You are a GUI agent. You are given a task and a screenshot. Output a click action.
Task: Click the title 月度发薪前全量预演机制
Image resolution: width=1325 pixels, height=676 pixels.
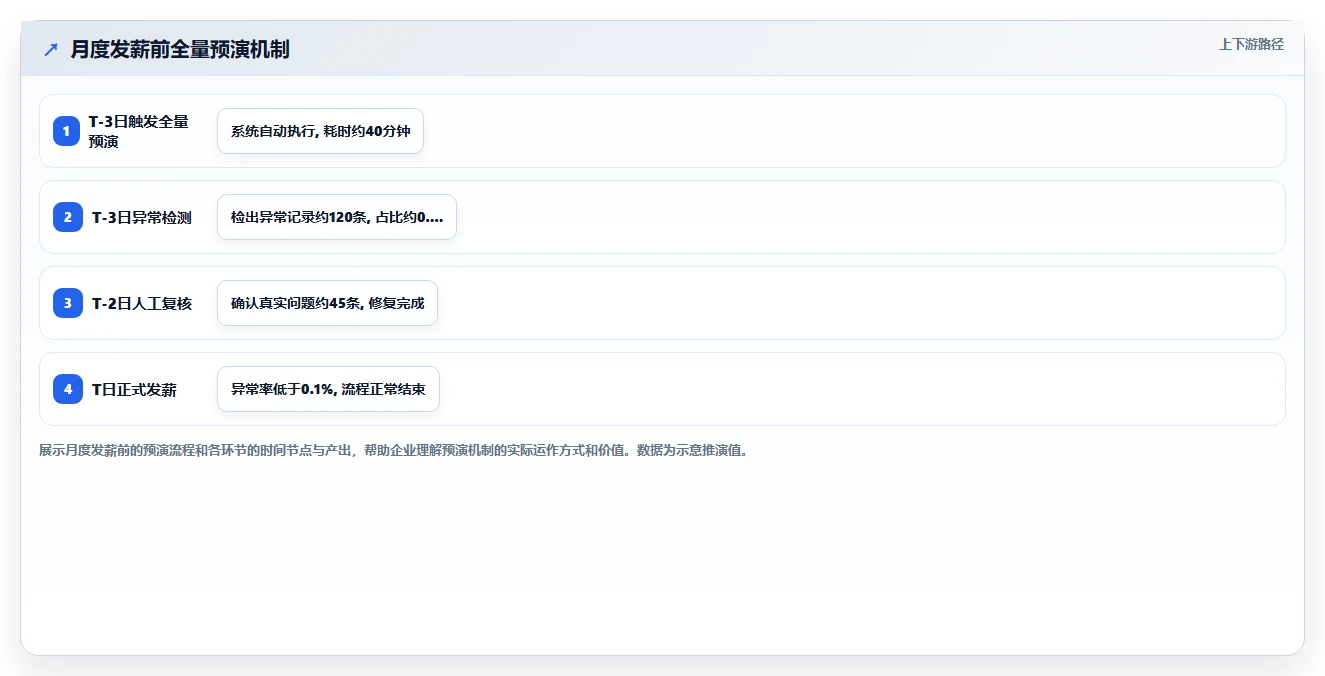180,49
